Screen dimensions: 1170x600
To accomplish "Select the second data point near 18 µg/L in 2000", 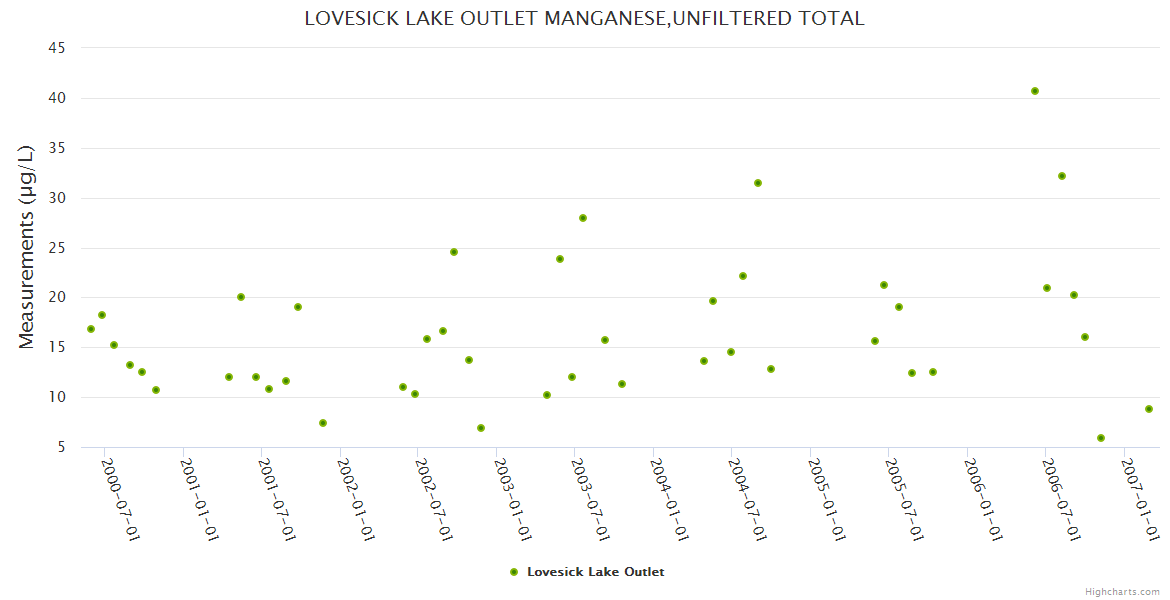I will (102, 315).
